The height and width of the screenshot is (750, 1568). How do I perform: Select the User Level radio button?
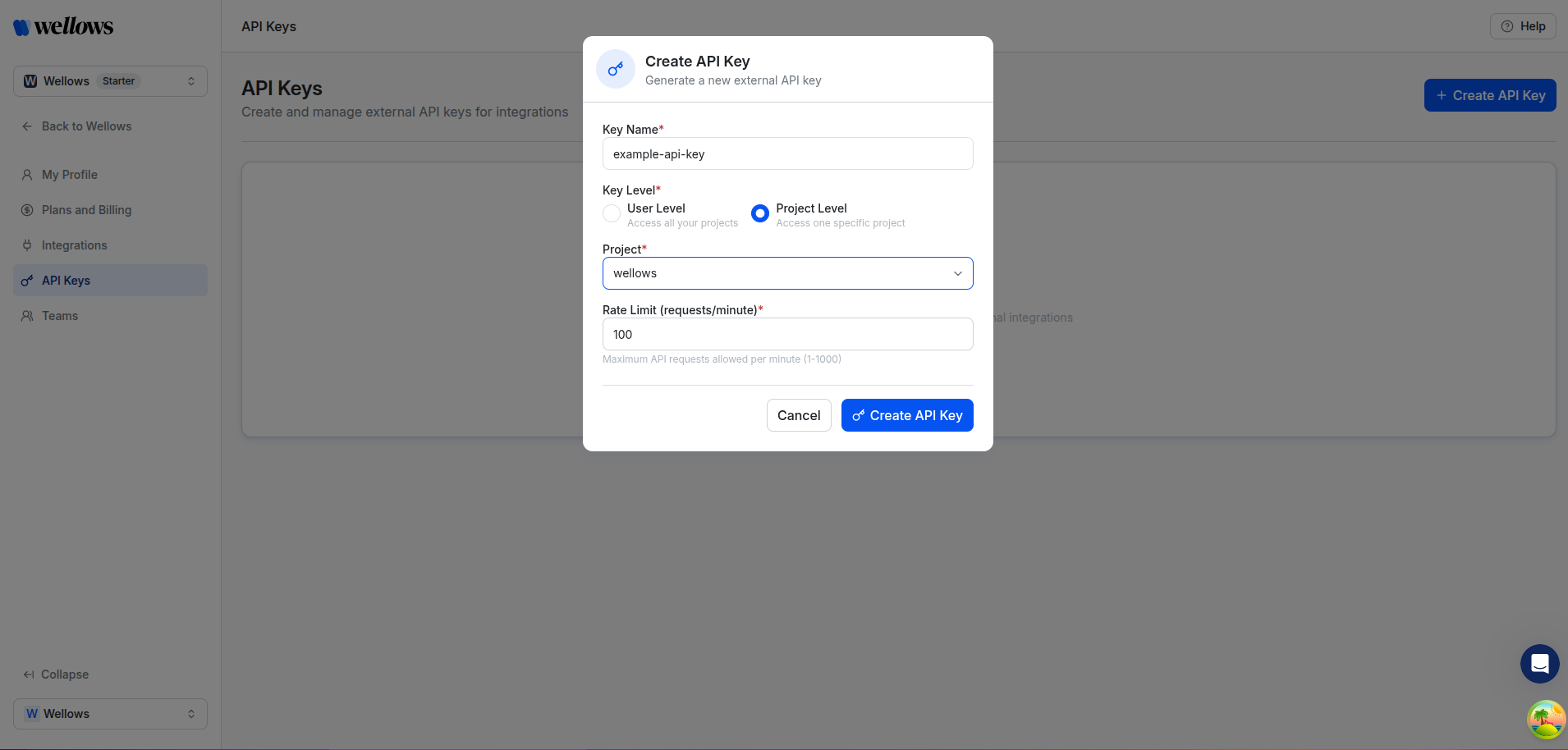[611, 213]
